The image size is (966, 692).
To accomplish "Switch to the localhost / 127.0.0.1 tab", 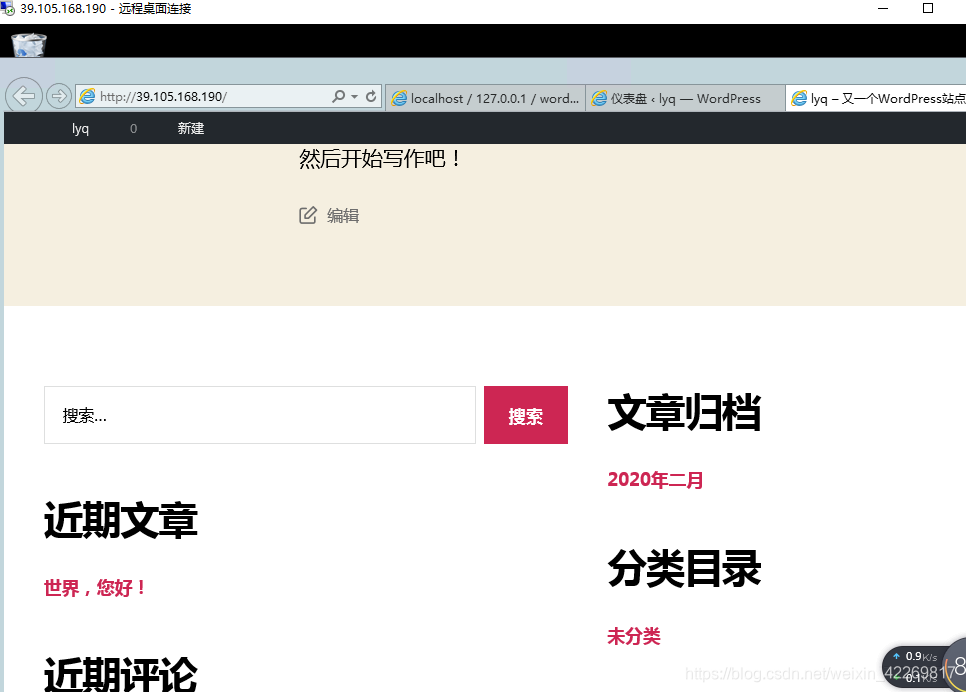I will pos(485,97).
